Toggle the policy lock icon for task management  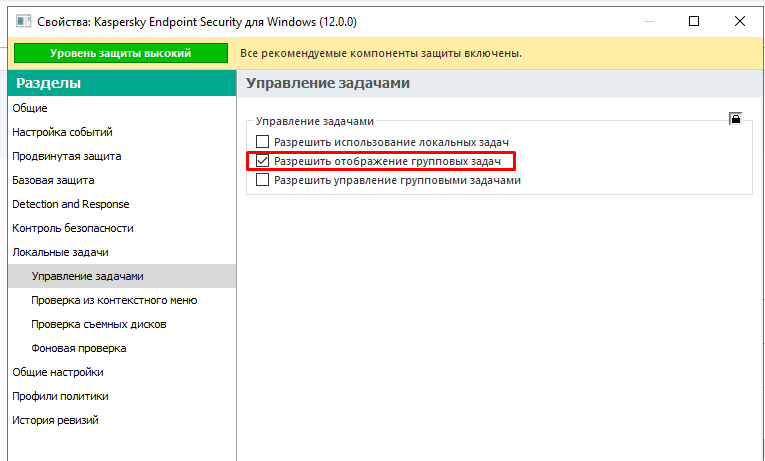[735, 118]
